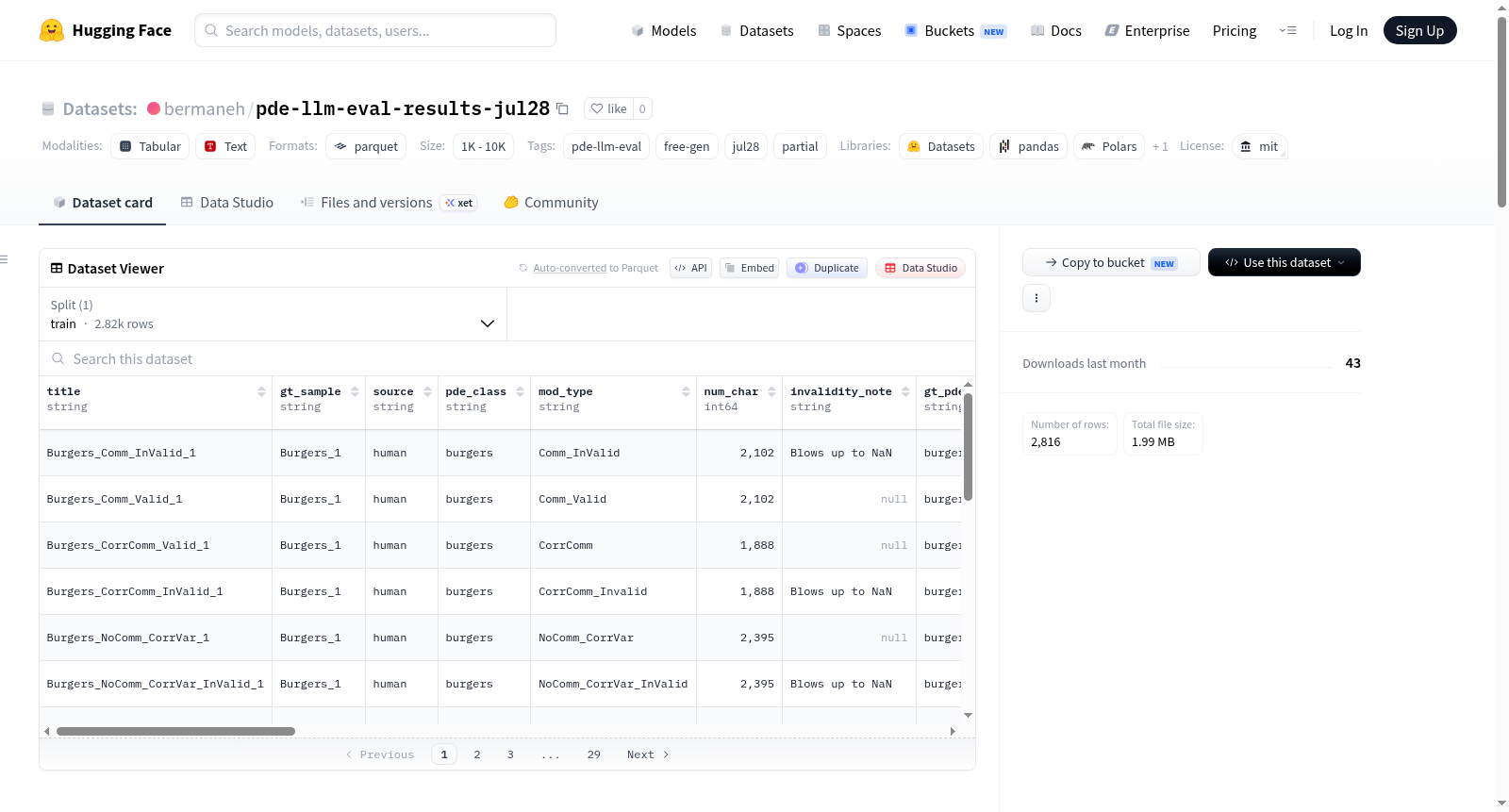Open the API button
1509x812 pixels.
690,268
